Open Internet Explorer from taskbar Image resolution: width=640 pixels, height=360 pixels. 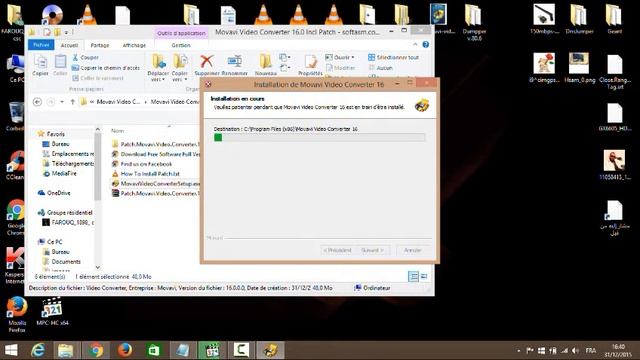pyautogui.click(x=38, y=350)
